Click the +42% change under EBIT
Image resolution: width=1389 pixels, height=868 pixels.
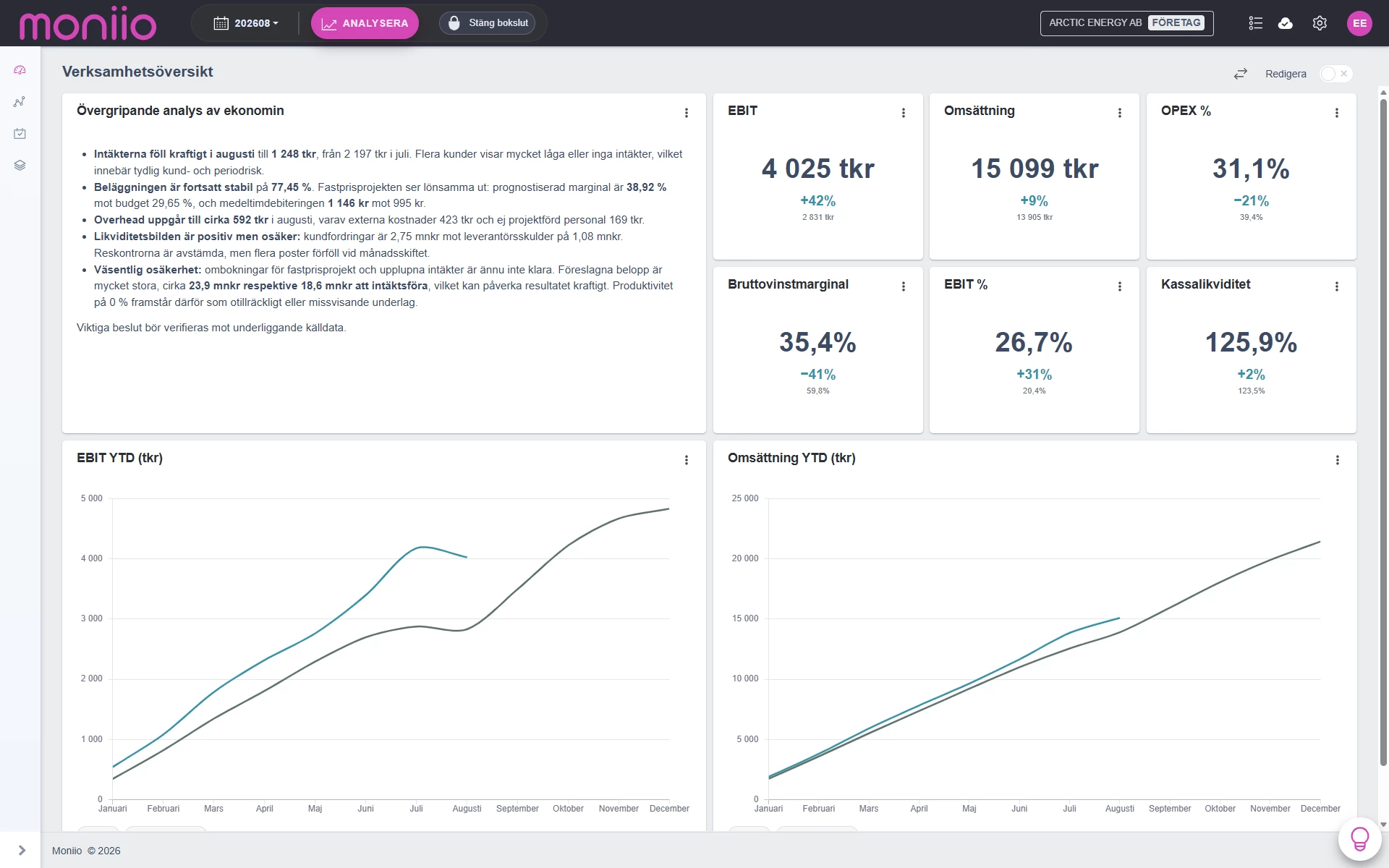coord(817,201)
